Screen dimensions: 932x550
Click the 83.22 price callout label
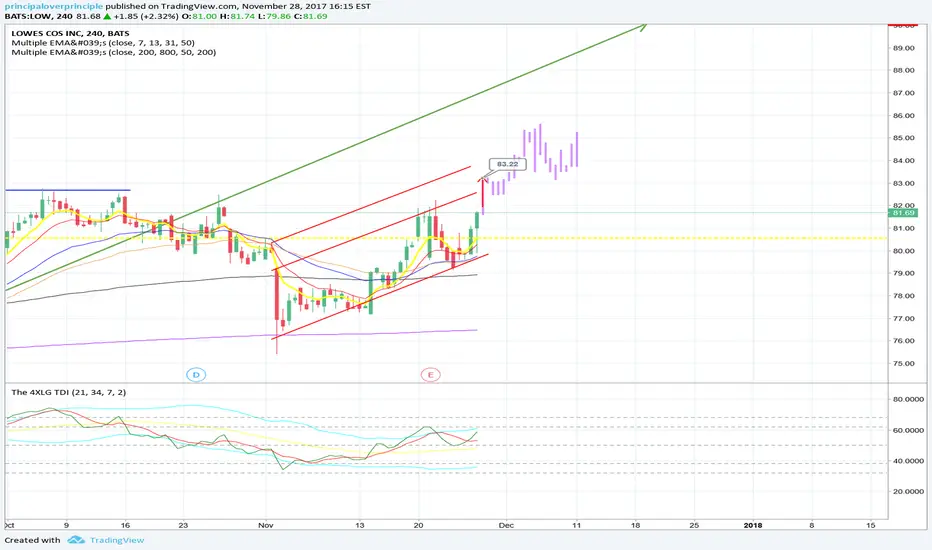(x=507, y=164)
